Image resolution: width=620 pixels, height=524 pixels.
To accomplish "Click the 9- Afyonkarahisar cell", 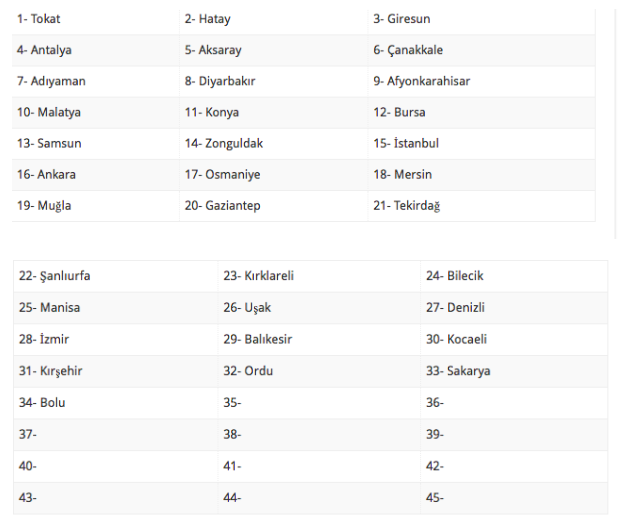I will pos(421,81).
